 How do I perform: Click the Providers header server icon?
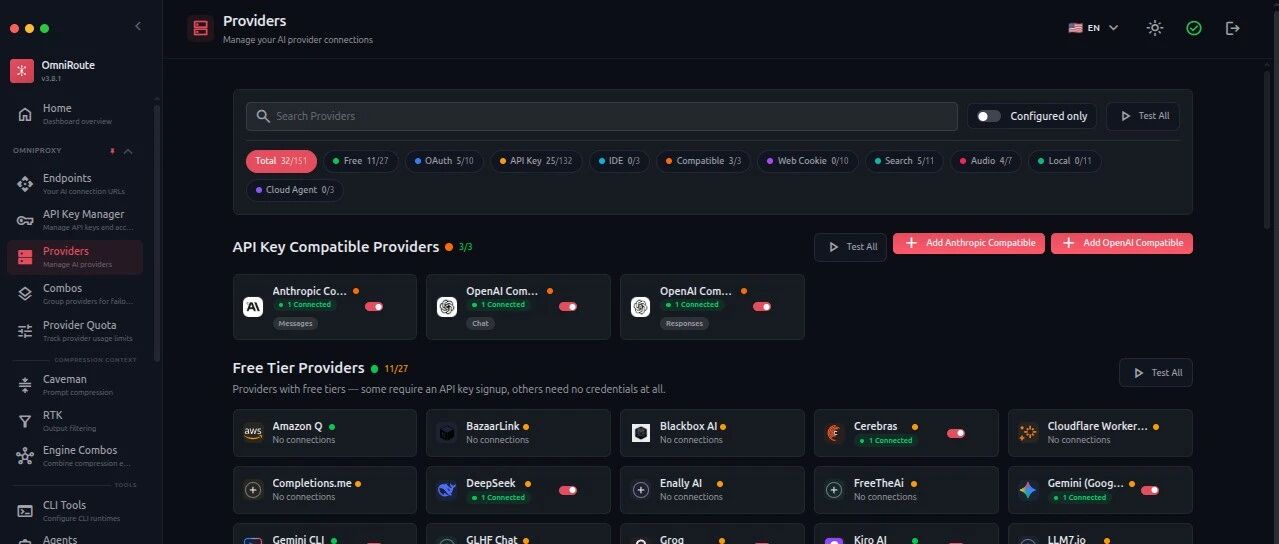[201, 28]
